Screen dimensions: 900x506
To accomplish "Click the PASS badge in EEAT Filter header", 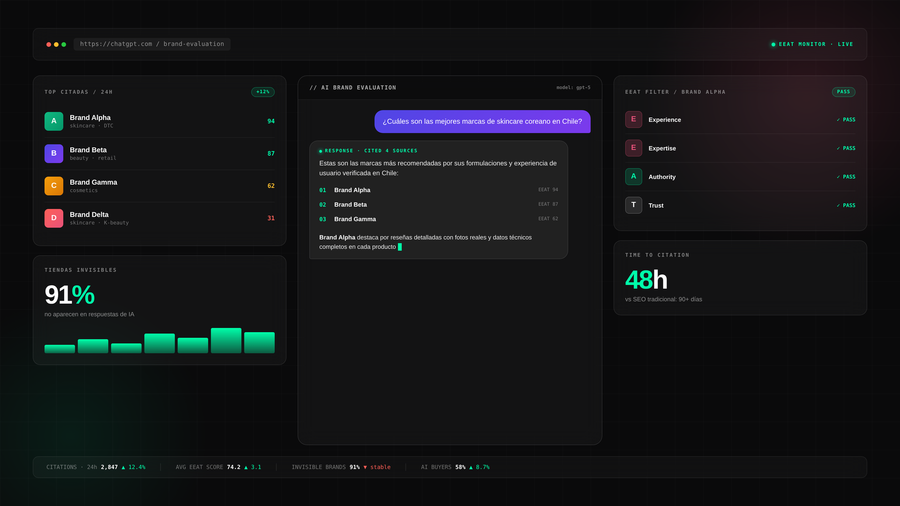I will pos(844,92).
